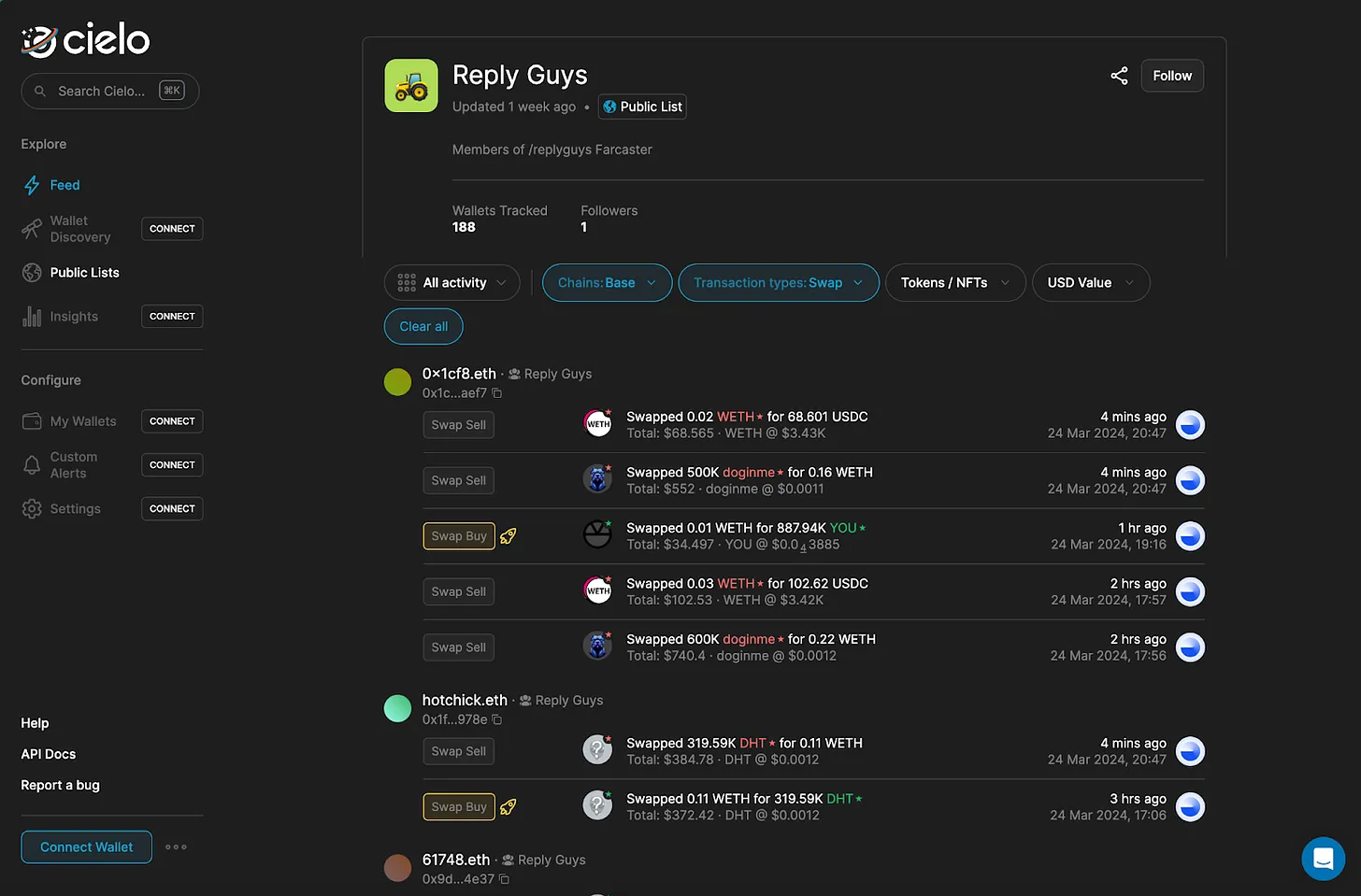Screen dimensions: 1361x896
Task: Click the Base chain icon of the YOU swap
Action: pos(1190,536)
